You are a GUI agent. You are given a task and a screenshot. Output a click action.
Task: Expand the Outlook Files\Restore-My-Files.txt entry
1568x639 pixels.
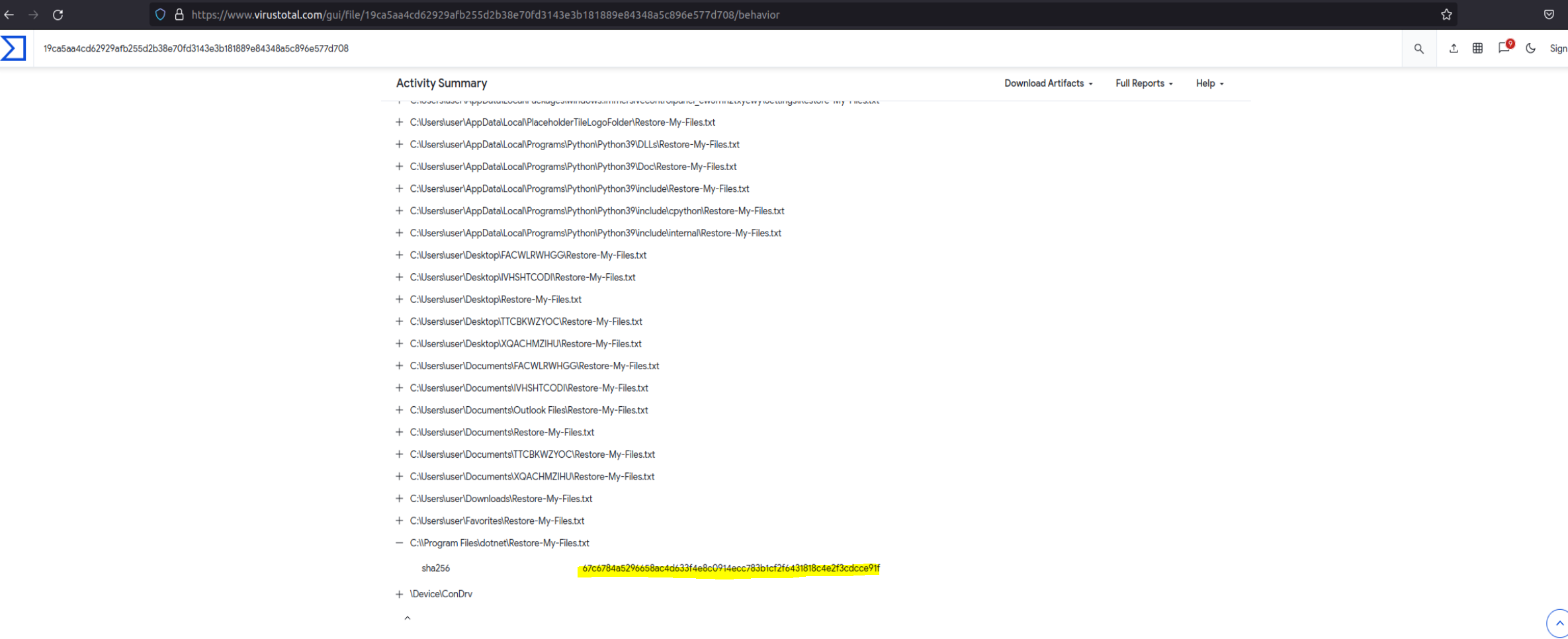(x=399, y=410)
